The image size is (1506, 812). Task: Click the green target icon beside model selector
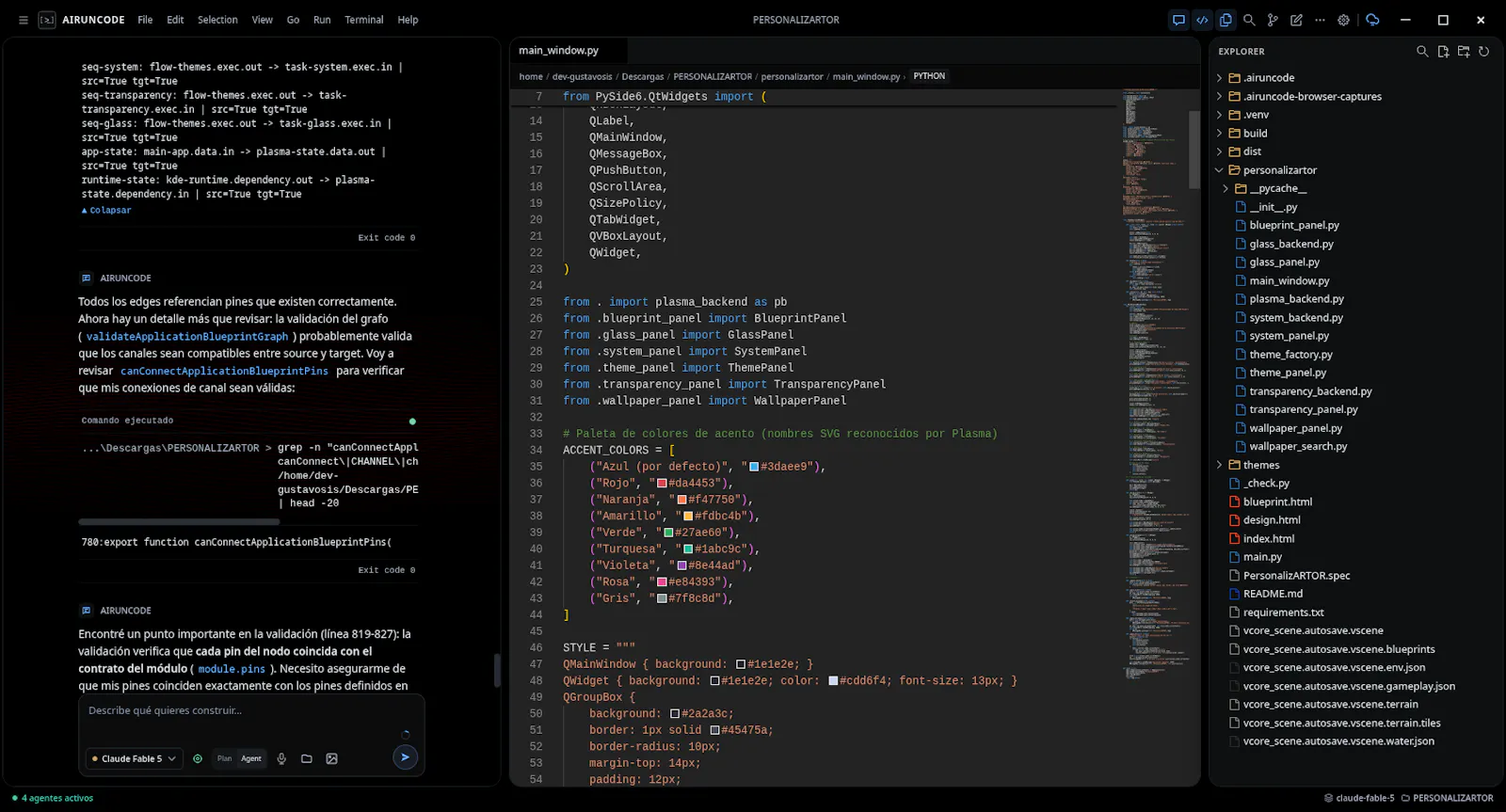click(198, 758)
